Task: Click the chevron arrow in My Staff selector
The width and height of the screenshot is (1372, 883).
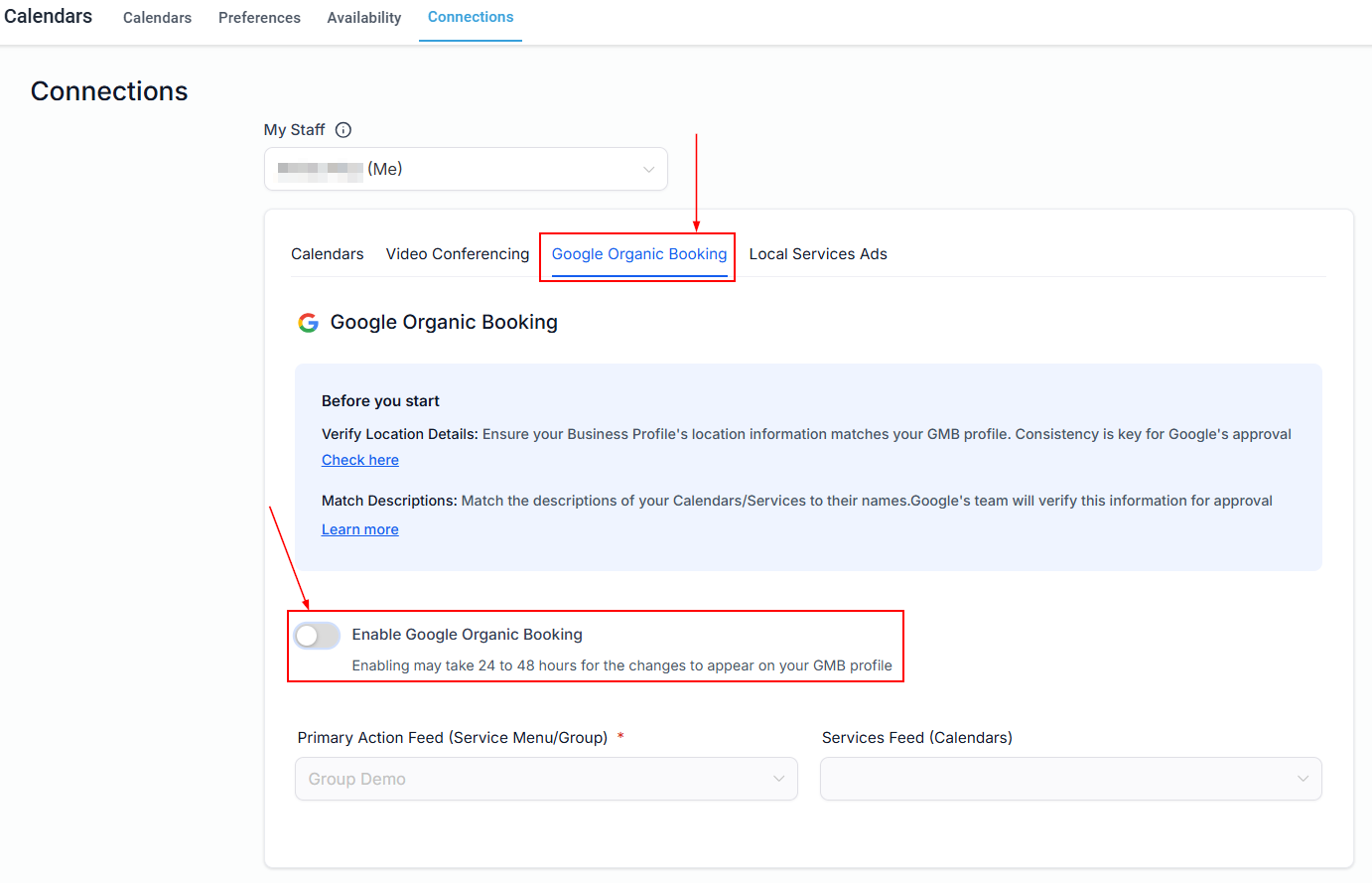Action: pyautogui.click(x=648, y=170)
